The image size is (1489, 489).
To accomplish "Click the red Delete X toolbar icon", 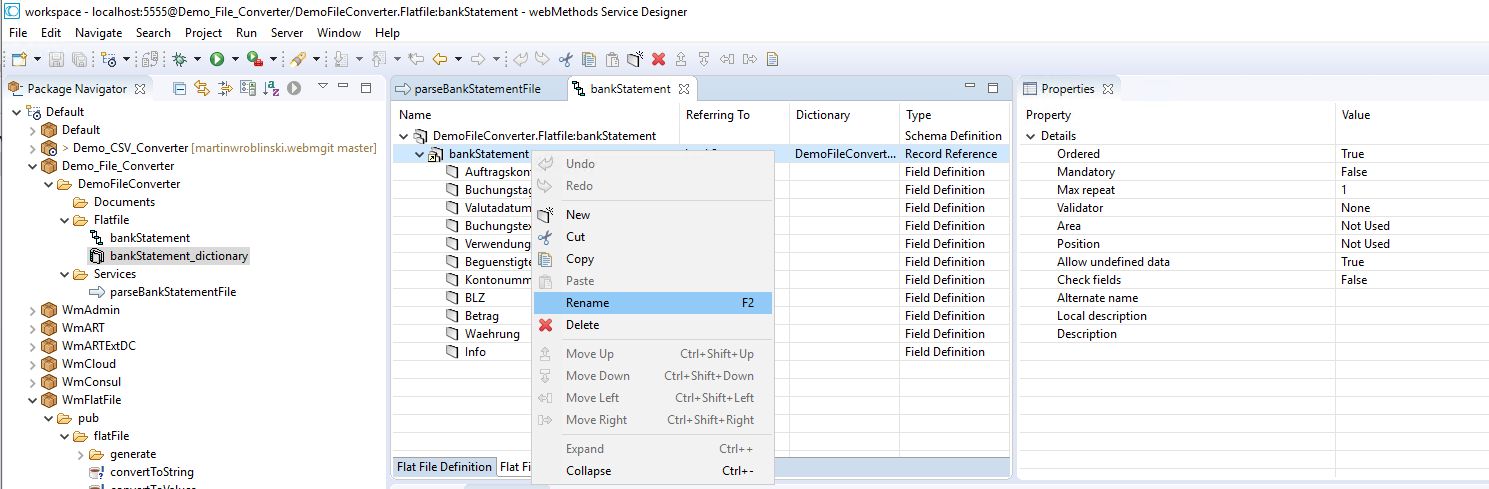I will coord(658,59).
